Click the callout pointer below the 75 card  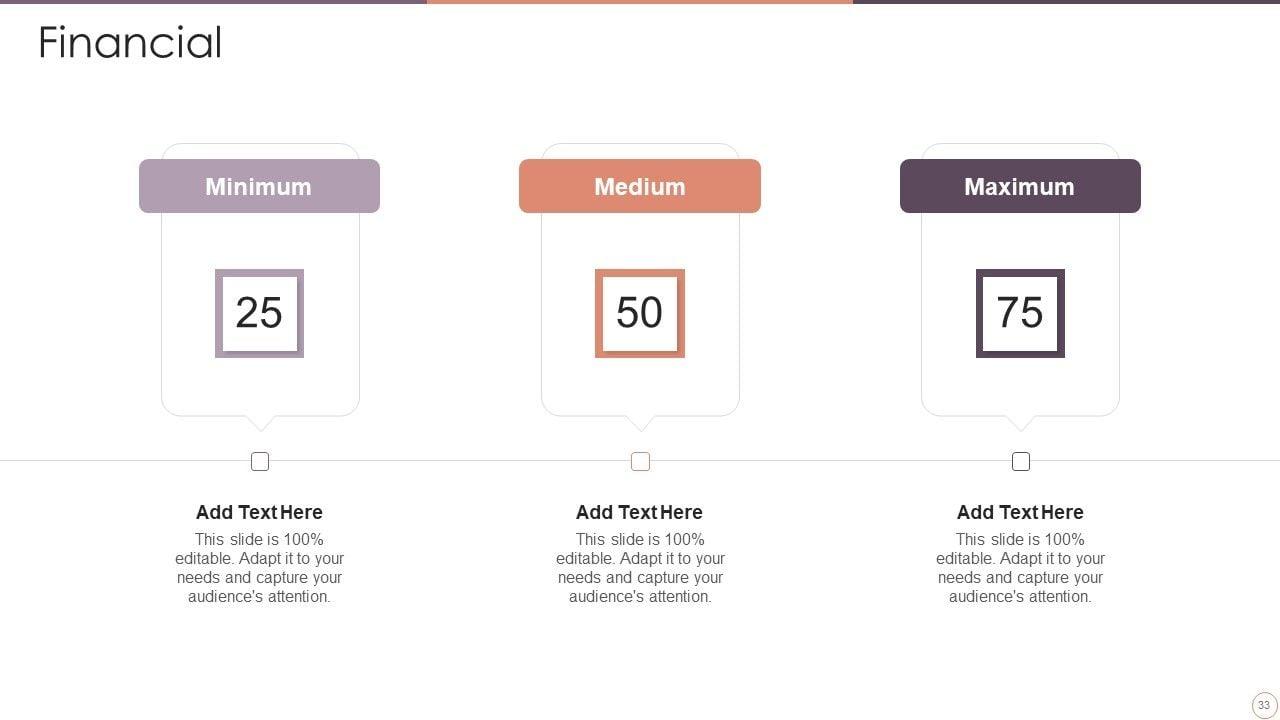pyautogui.click(x=1020, y=423)
